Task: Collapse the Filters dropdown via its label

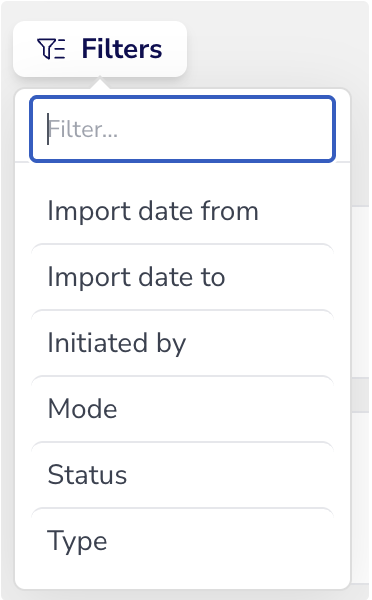Action: [122, 49]
